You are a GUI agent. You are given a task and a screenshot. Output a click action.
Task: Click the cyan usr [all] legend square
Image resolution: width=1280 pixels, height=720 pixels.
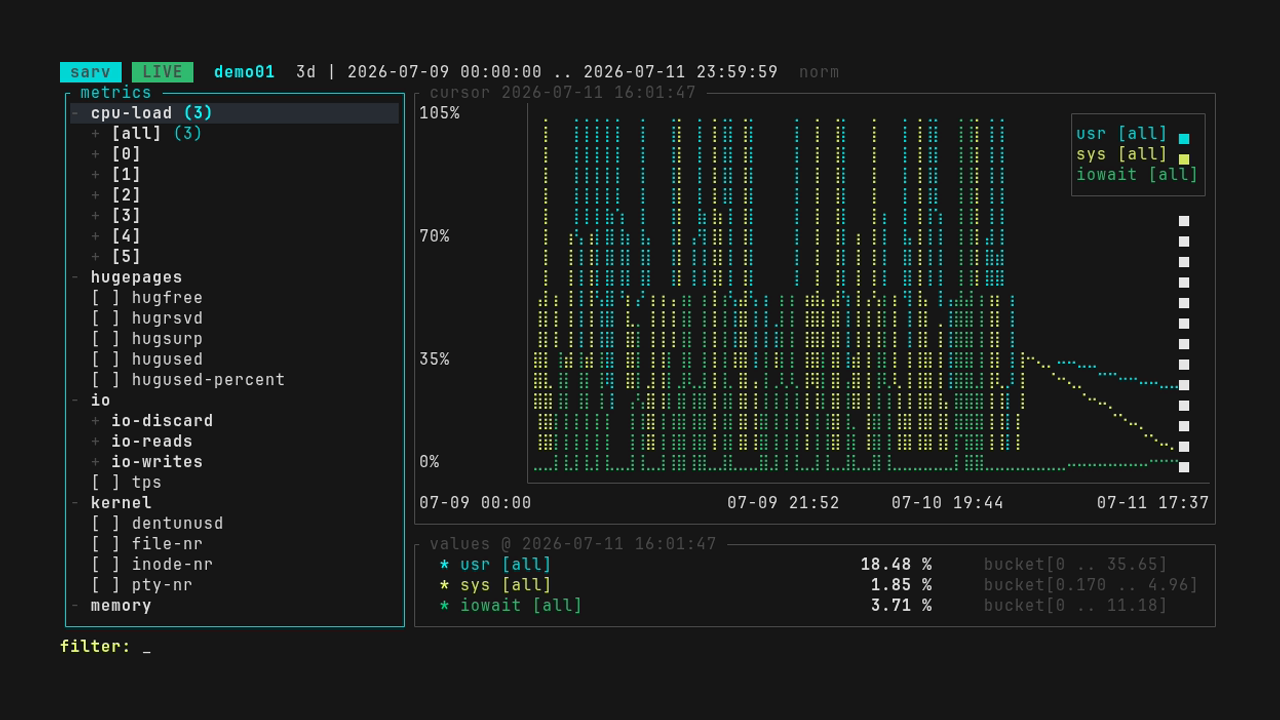[x=1184, y=139]
